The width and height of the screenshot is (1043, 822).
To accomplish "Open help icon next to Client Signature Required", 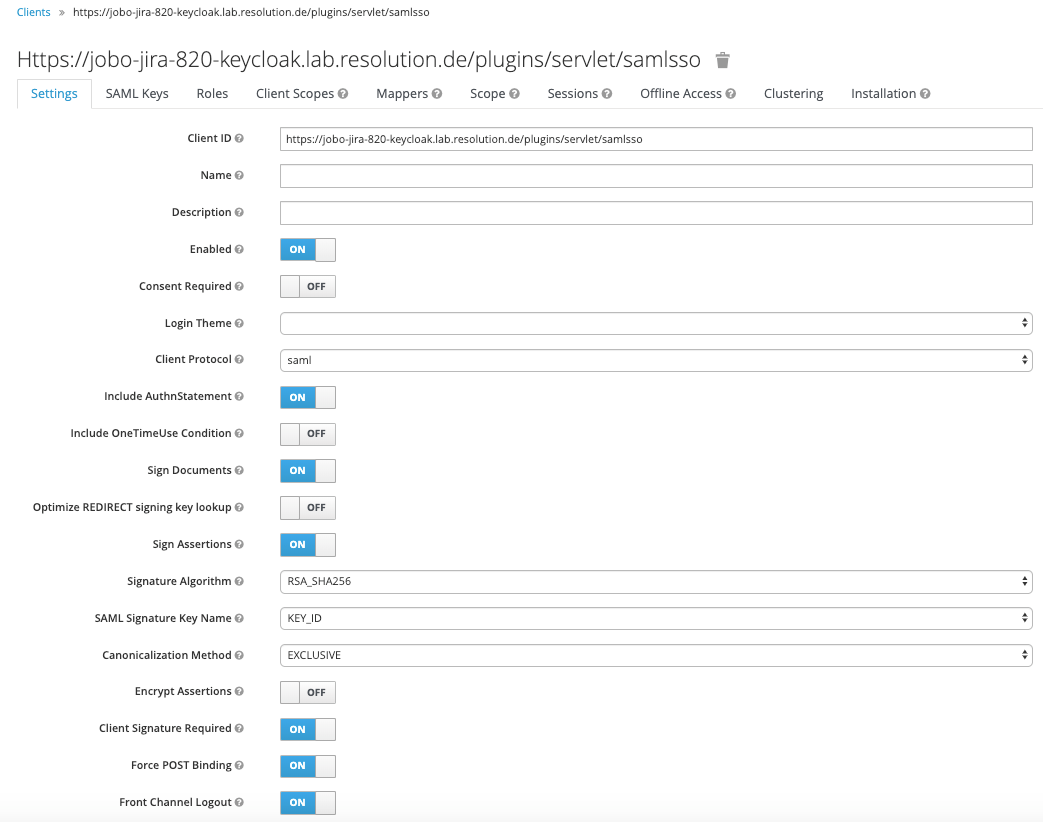I will coord(239,728).
